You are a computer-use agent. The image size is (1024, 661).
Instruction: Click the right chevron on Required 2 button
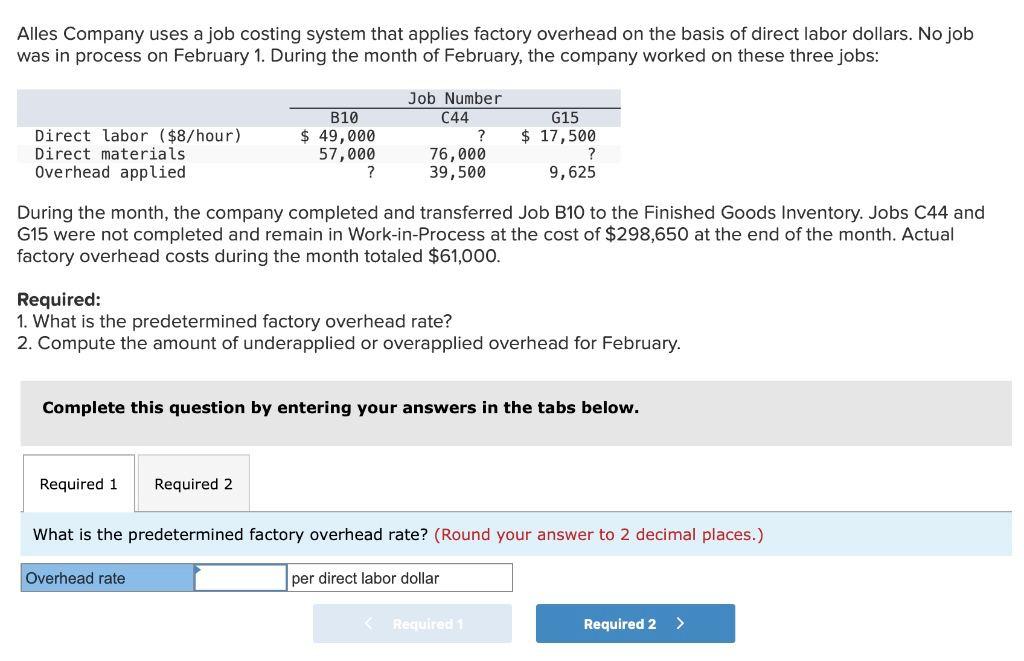pos(681,623)
